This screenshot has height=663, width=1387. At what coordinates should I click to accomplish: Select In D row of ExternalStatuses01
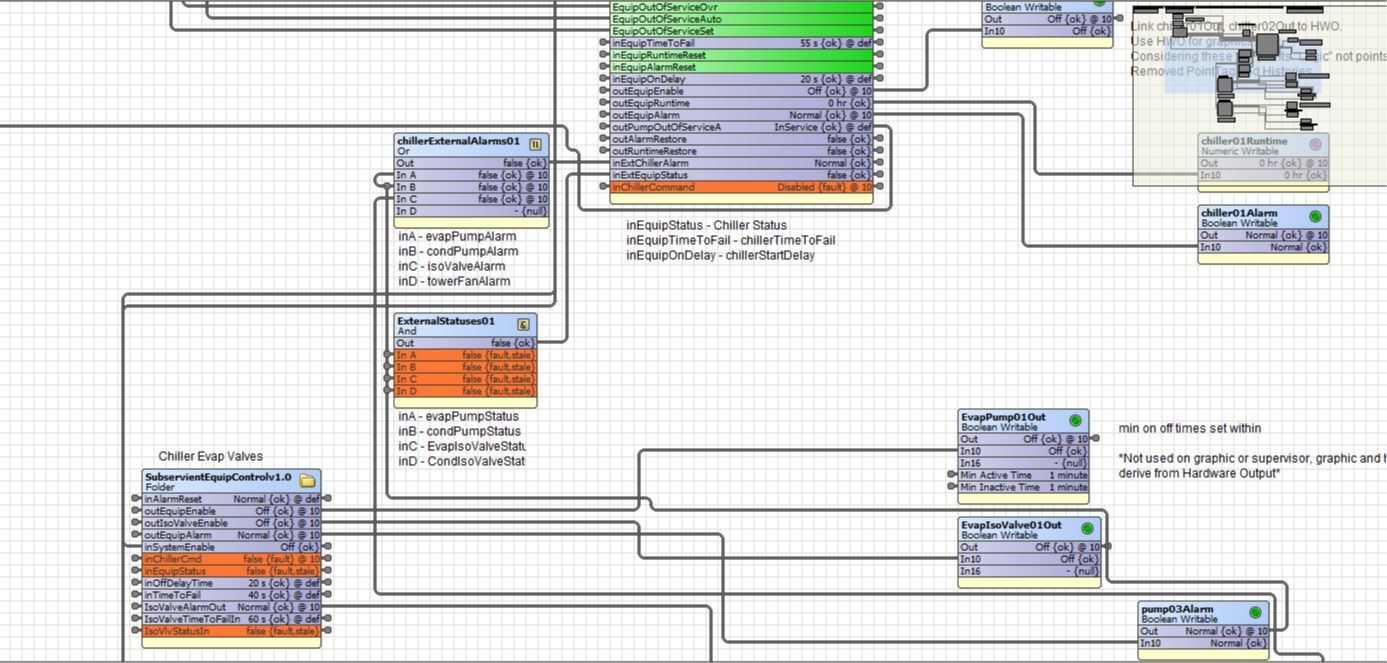pos(465,391)
